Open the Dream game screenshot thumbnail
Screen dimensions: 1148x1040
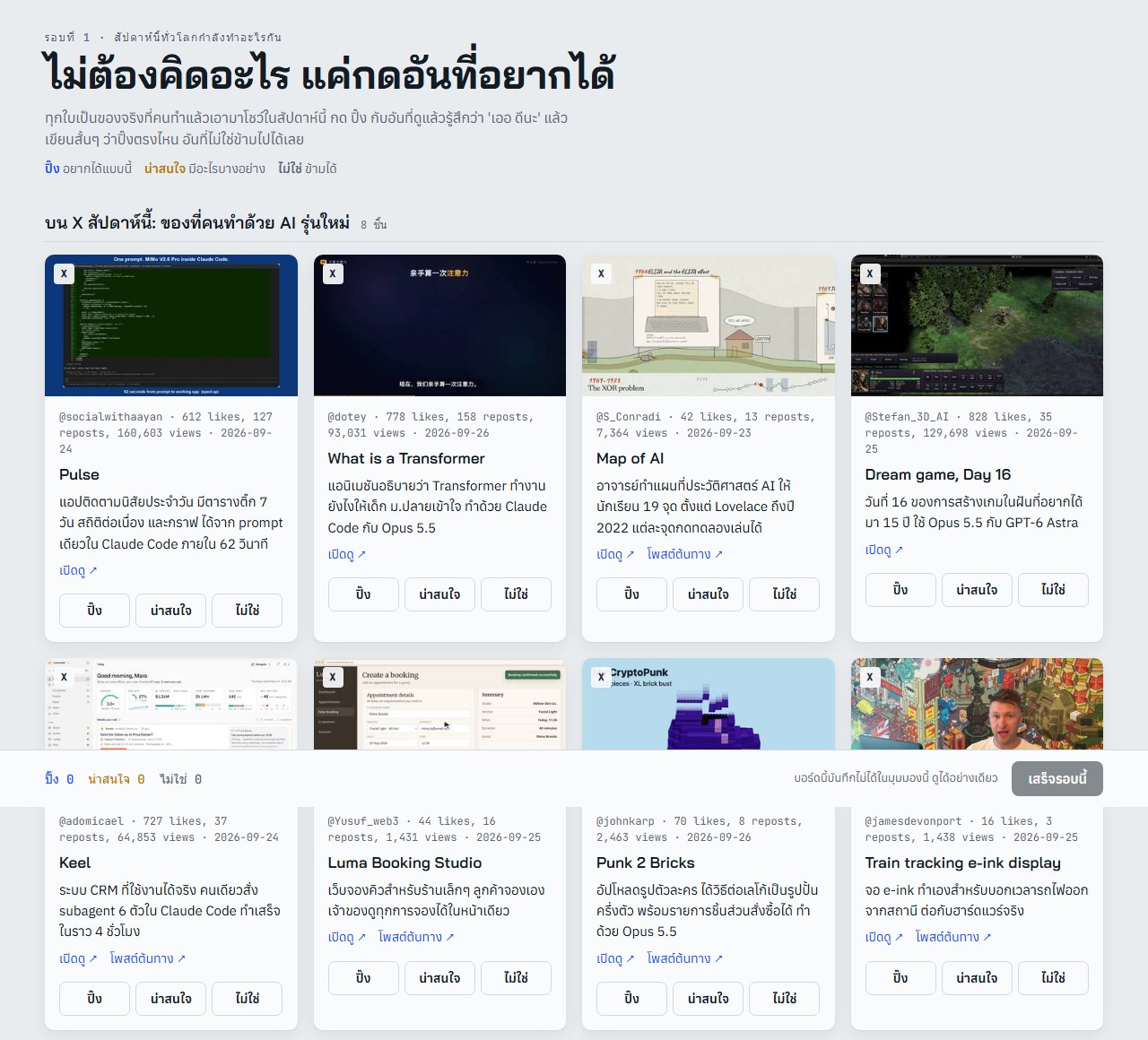977,325
